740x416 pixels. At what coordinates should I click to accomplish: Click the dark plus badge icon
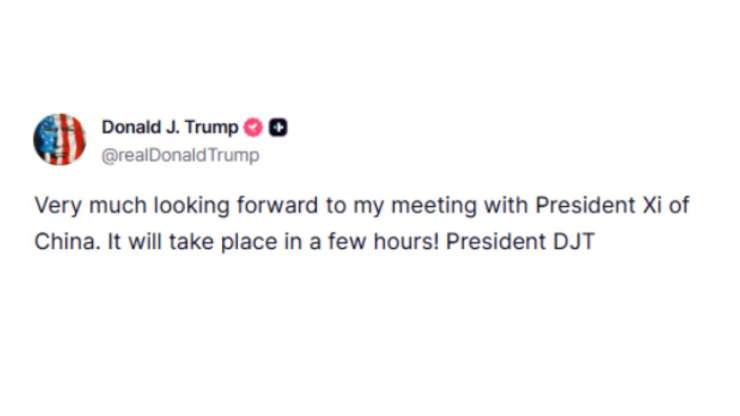click(x=281, y=128)
